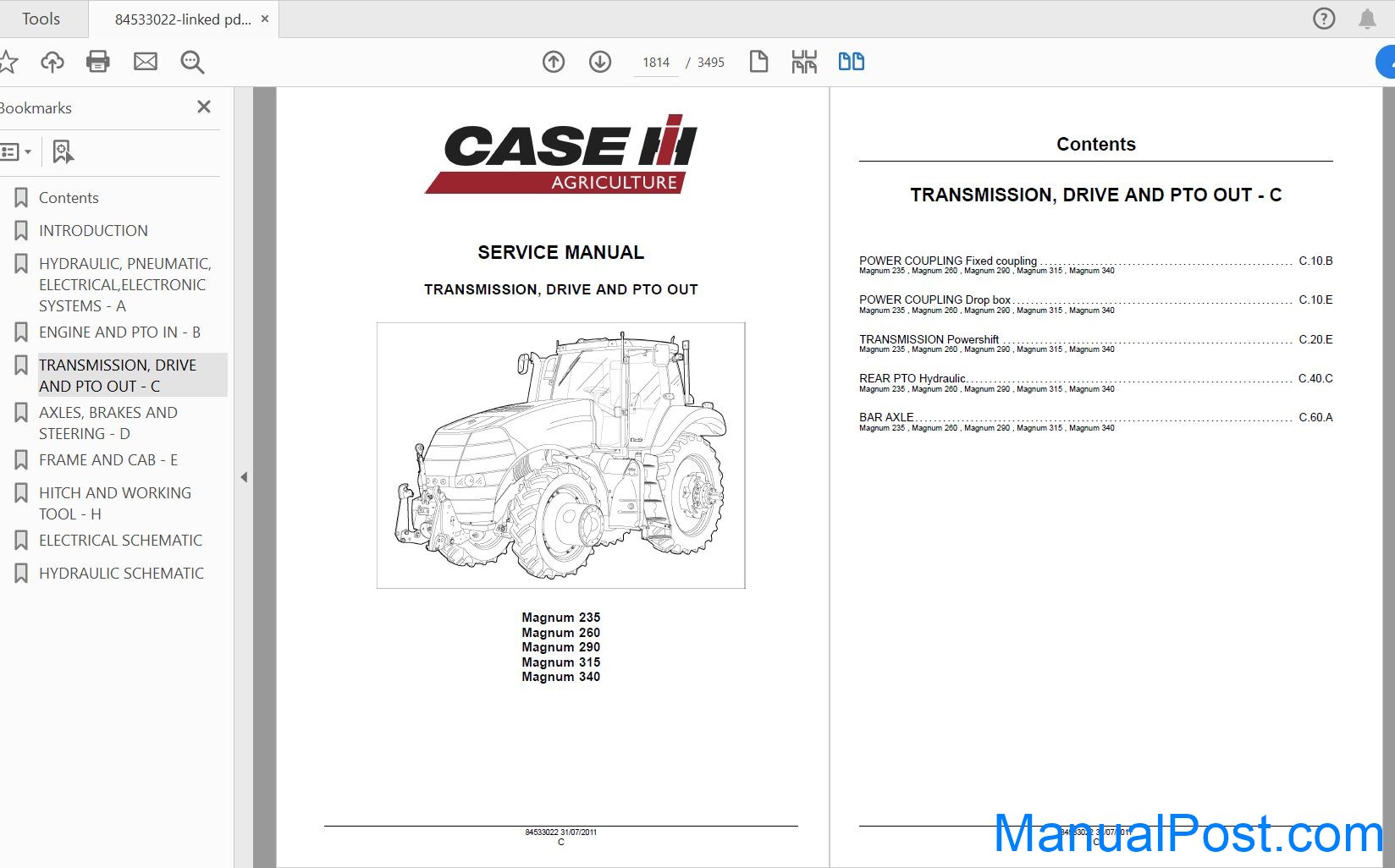This screenshot has height=868, width=1395.
Task: Open TRANSMISSION Powershift contents link
Action: (x=929, y=339)
